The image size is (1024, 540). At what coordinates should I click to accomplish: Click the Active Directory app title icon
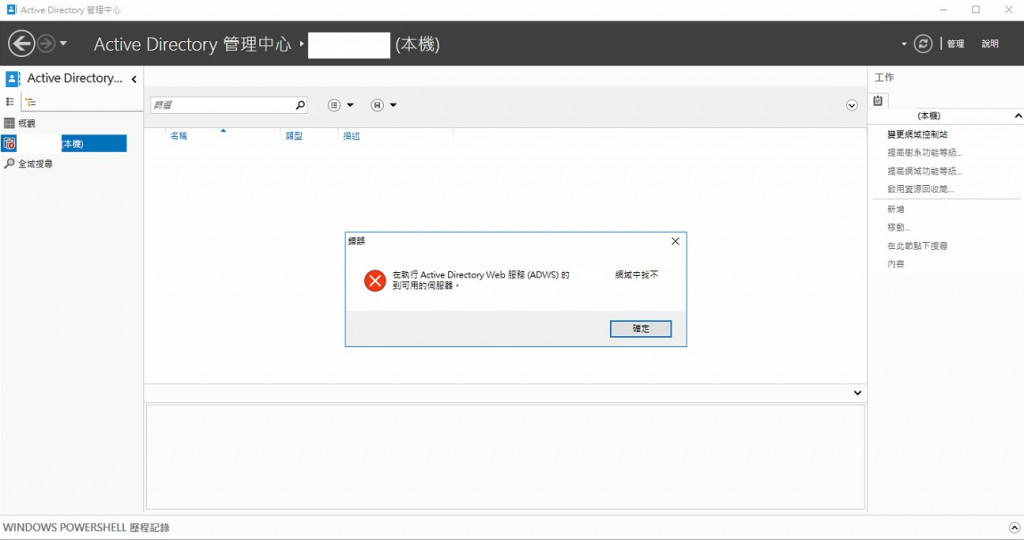click(x=12, y=10)
